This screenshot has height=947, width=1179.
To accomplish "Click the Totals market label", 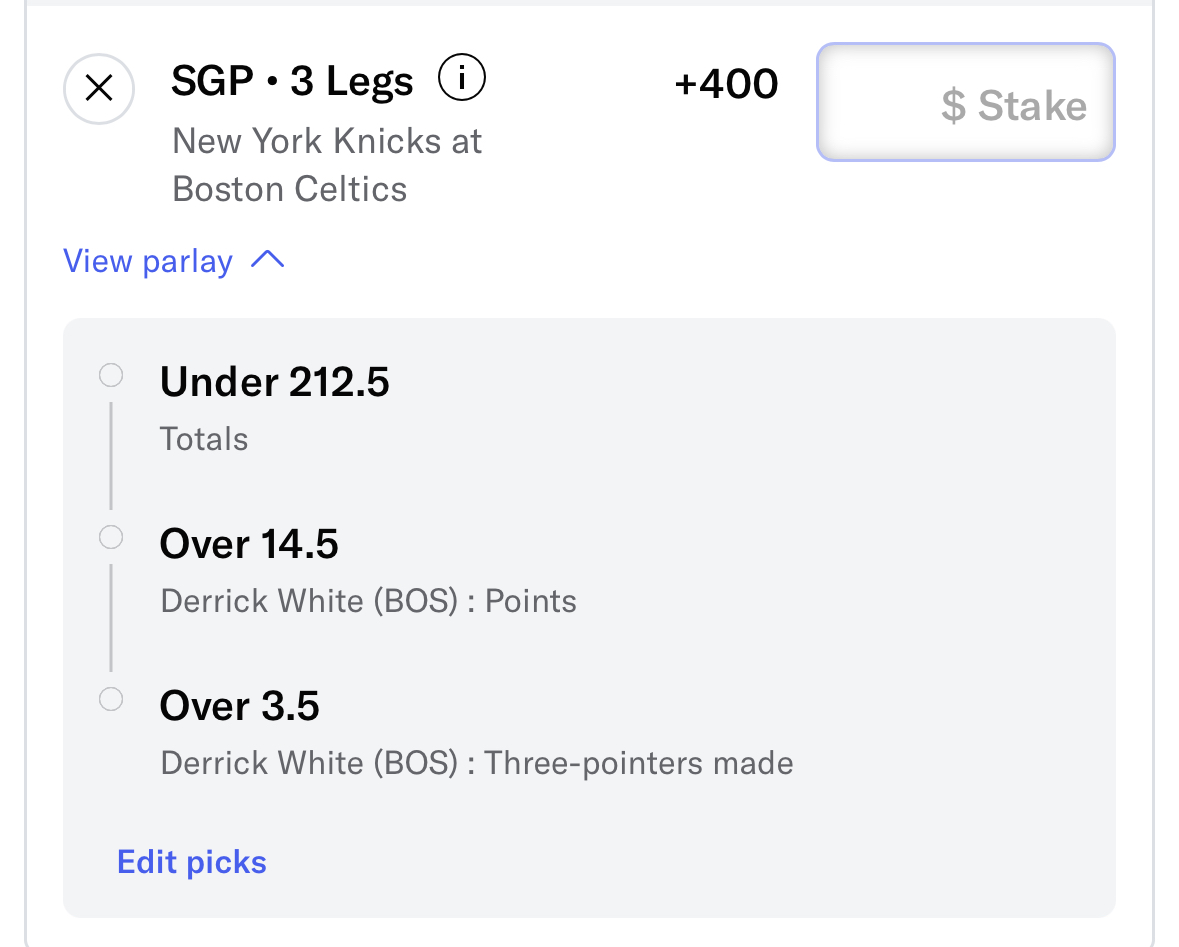I will (204, 439).
